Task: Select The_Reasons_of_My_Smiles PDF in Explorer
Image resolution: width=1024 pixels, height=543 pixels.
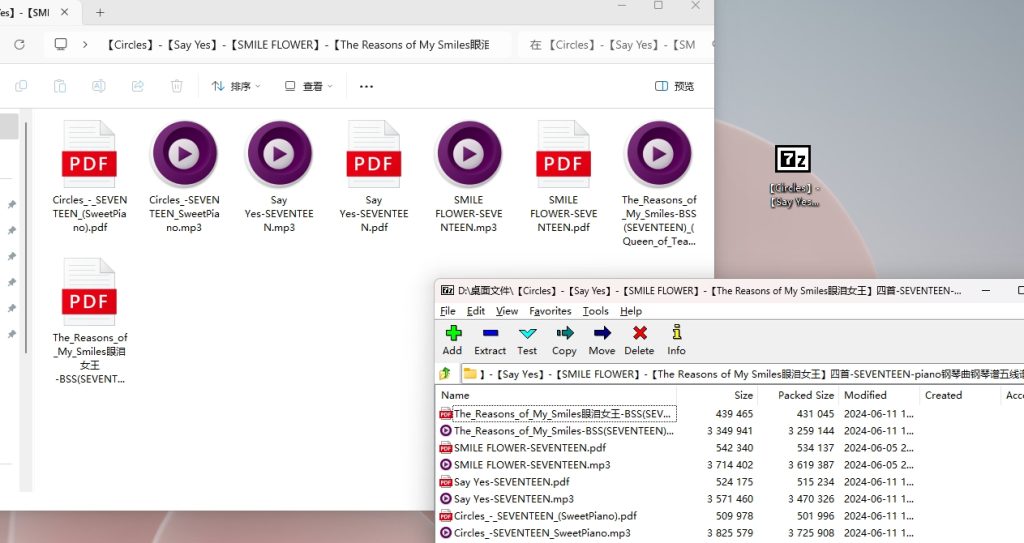Action: [89, 320]
